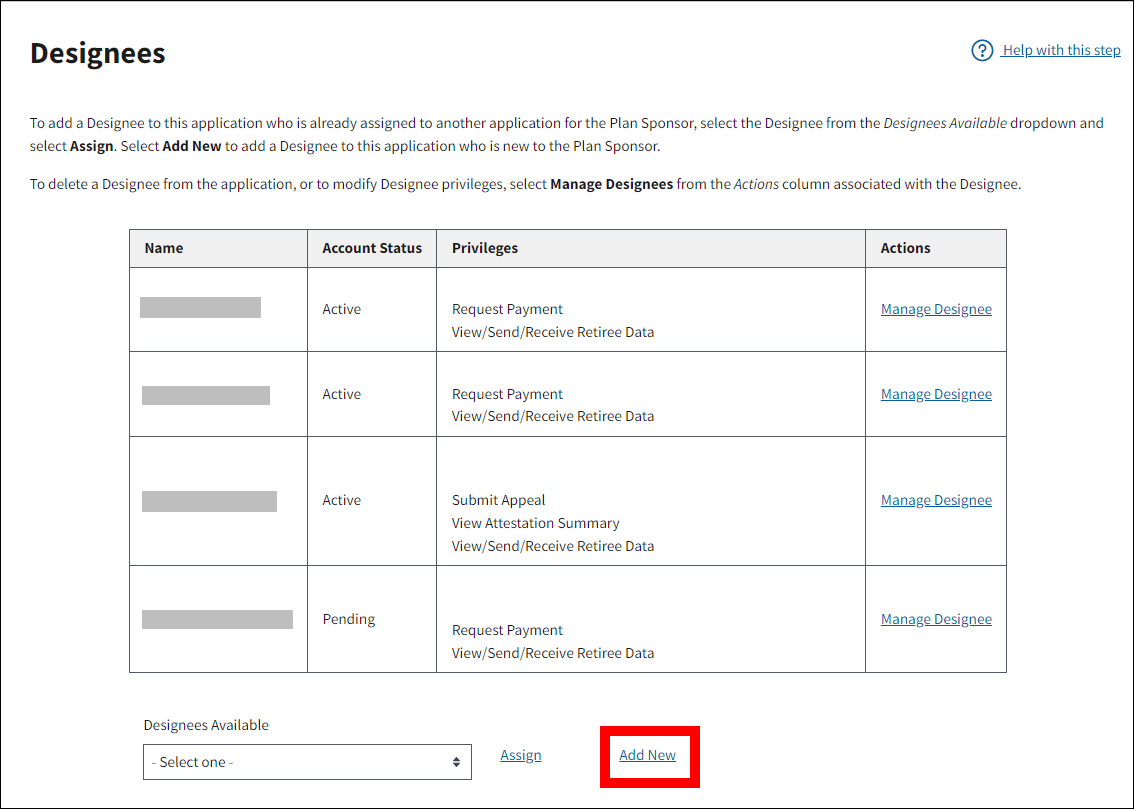Click the Assign link
Screen dimensions: 1134x809
520,755
